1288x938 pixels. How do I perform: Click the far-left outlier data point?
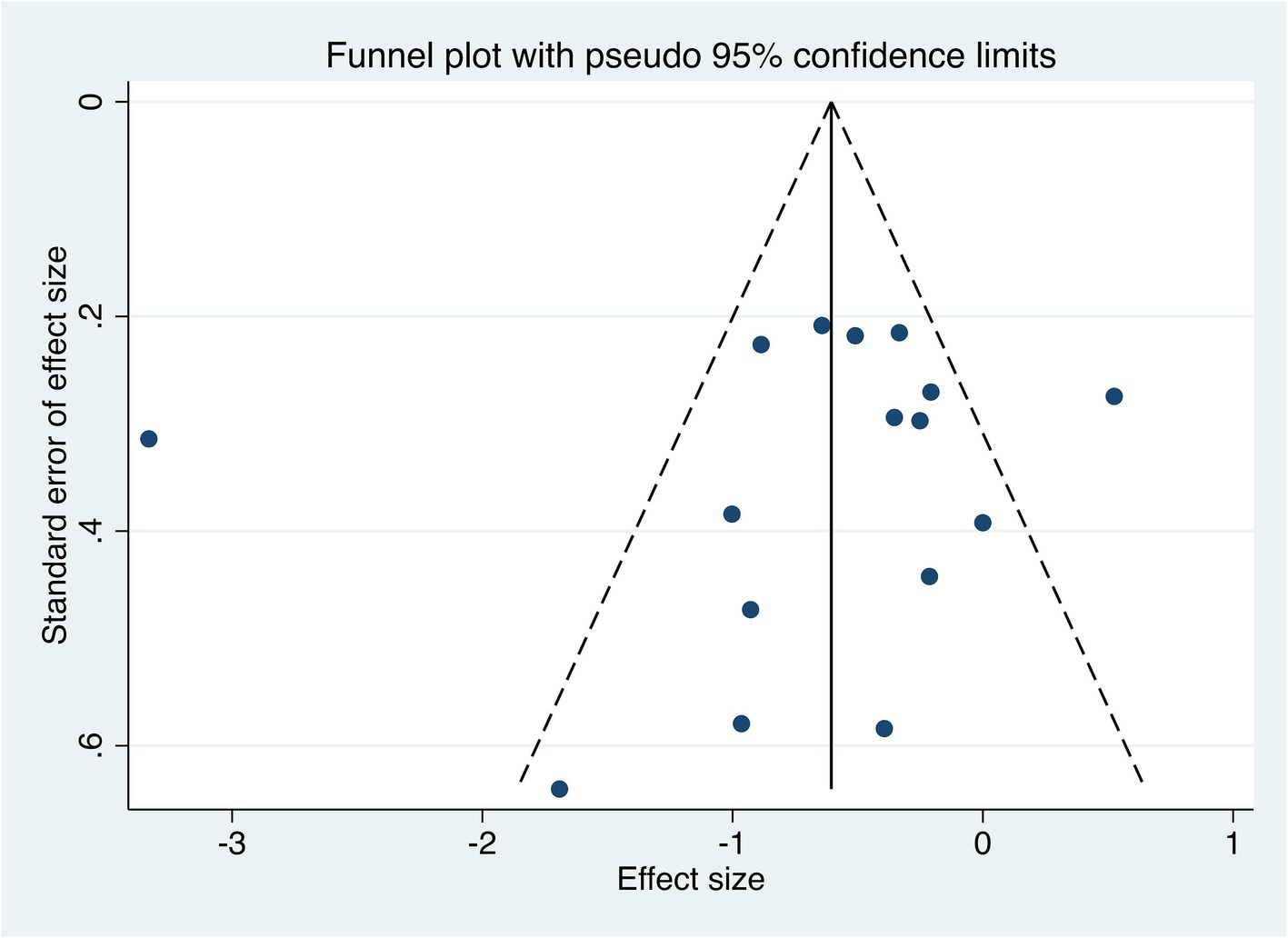point(149,439)
